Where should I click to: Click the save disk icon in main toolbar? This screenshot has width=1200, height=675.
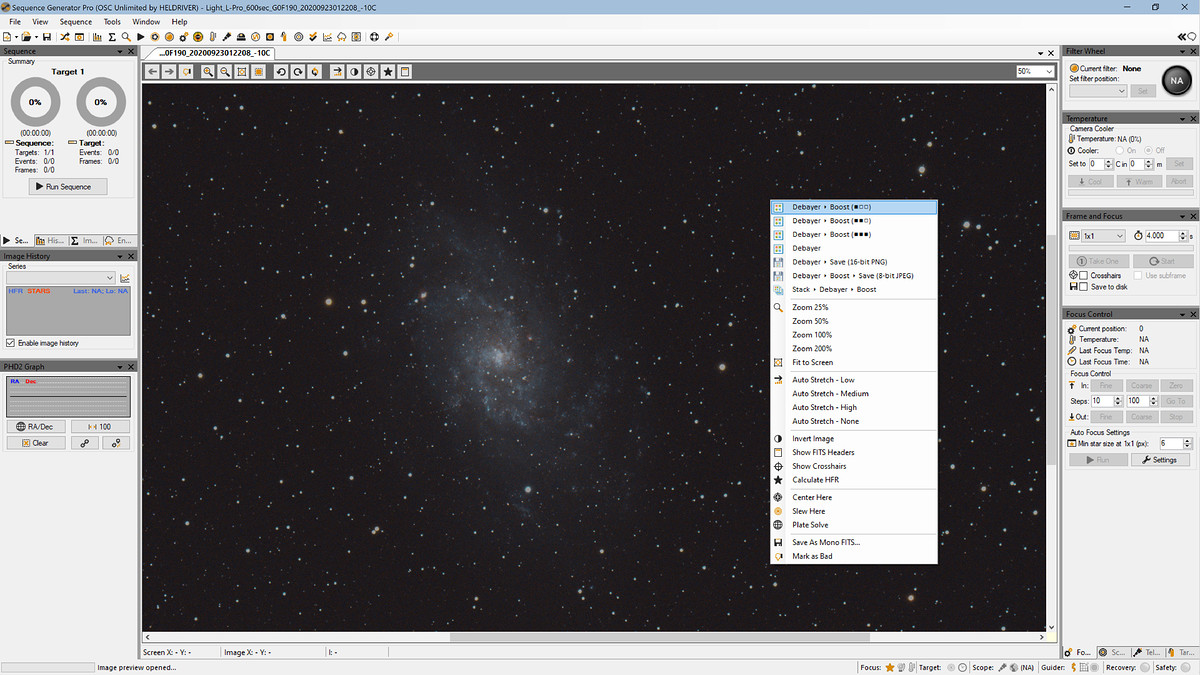point(47,37)
